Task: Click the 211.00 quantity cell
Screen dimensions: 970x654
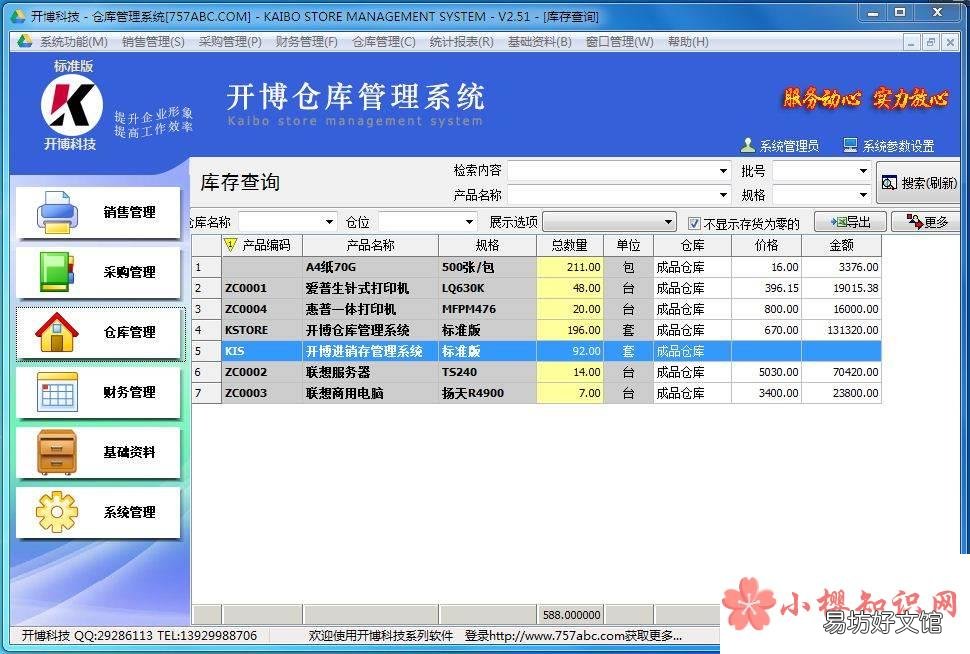Action: [x=570, y=267]
